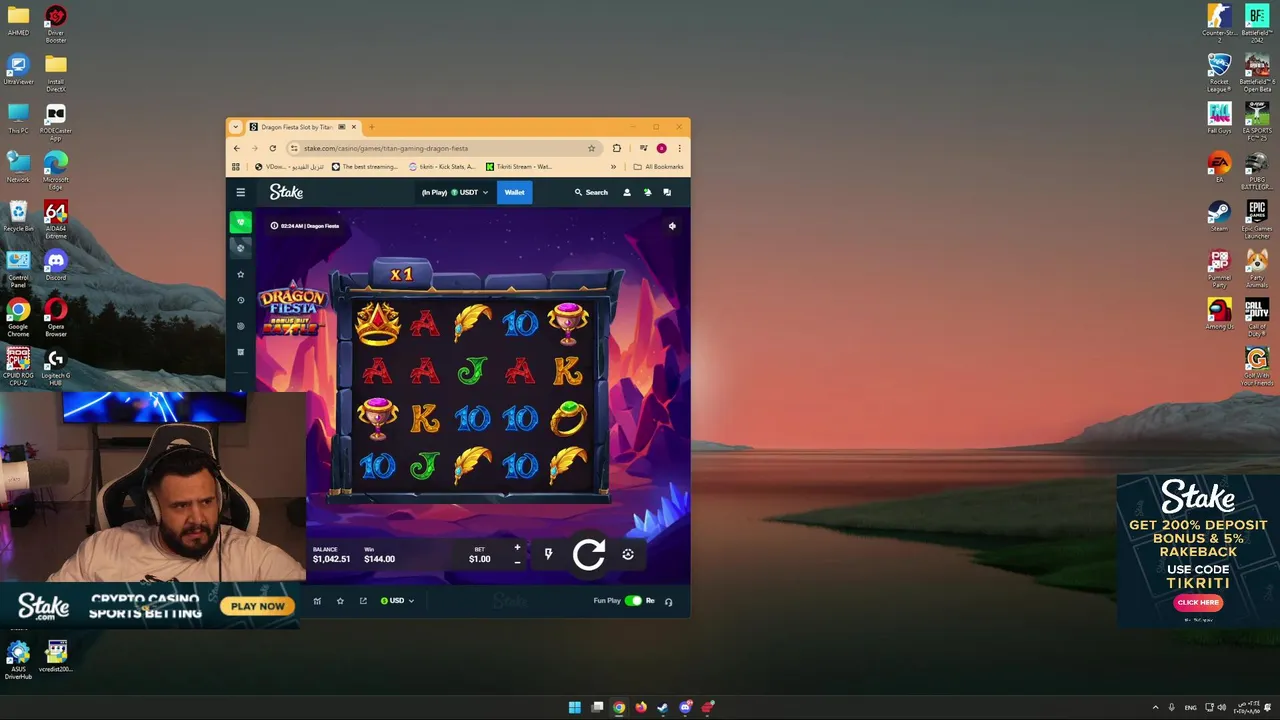Open live support headset icon
This screenshot has height=720, width=1280.
pos(668,601)
